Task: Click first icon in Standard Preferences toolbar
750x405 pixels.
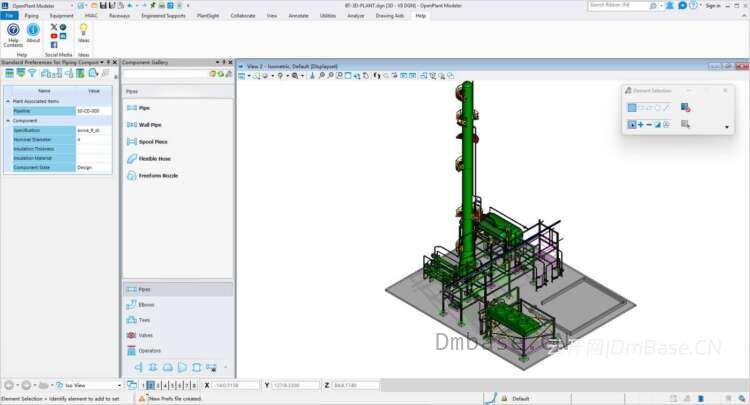Action: coord(9,73)
